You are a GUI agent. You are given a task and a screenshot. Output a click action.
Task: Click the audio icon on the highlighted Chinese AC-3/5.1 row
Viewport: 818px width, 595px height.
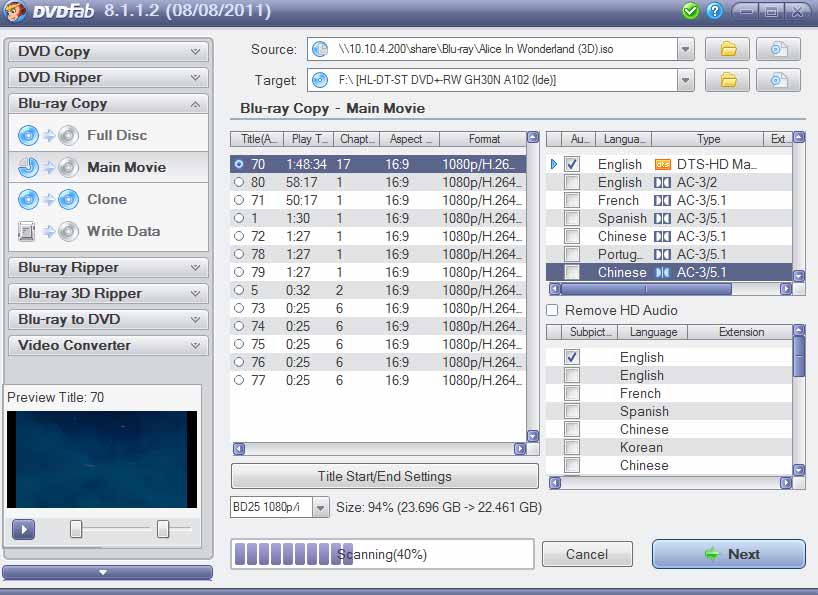click(x=663, y=272)
